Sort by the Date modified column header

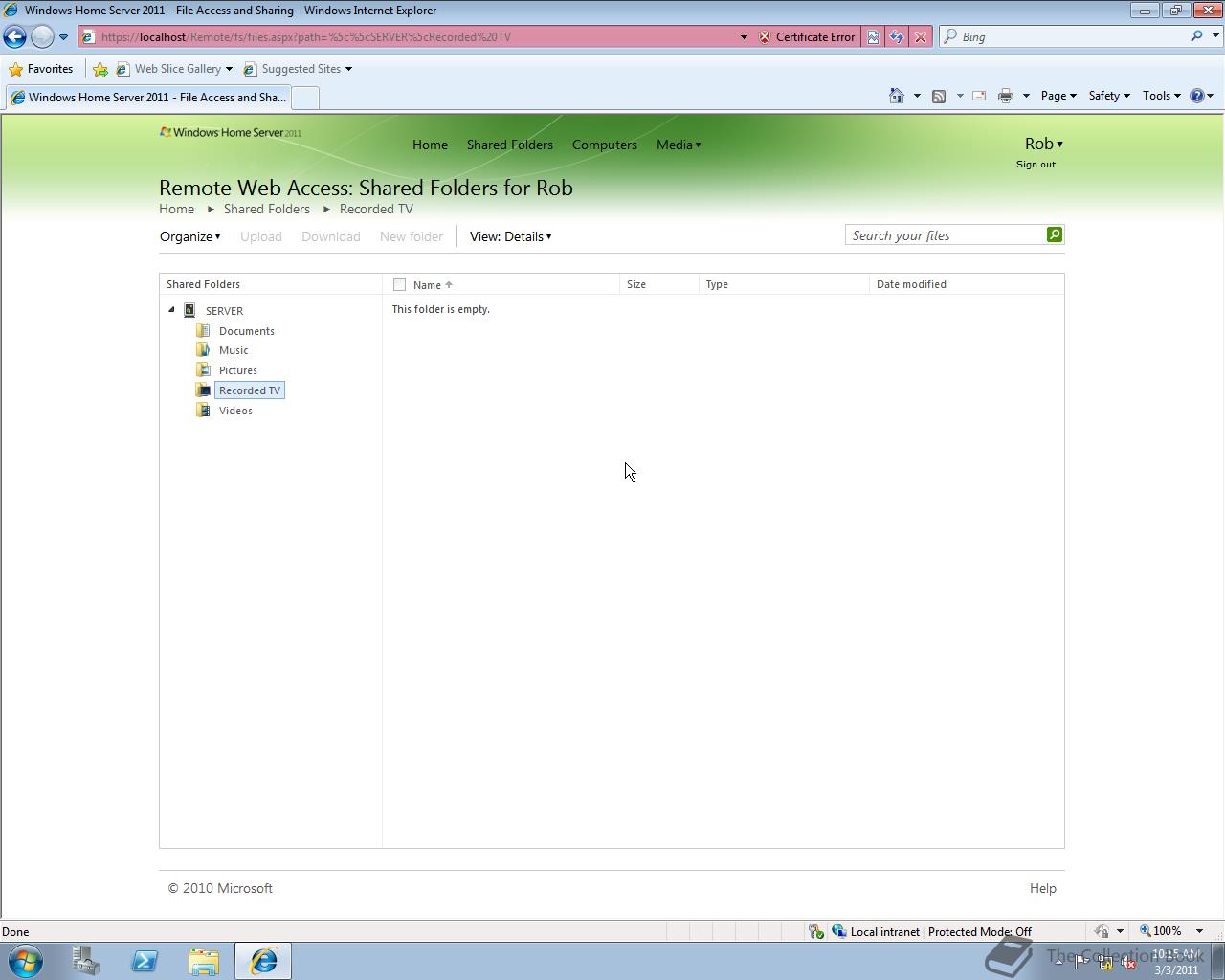pyautogui.click(x=911, y=284)
